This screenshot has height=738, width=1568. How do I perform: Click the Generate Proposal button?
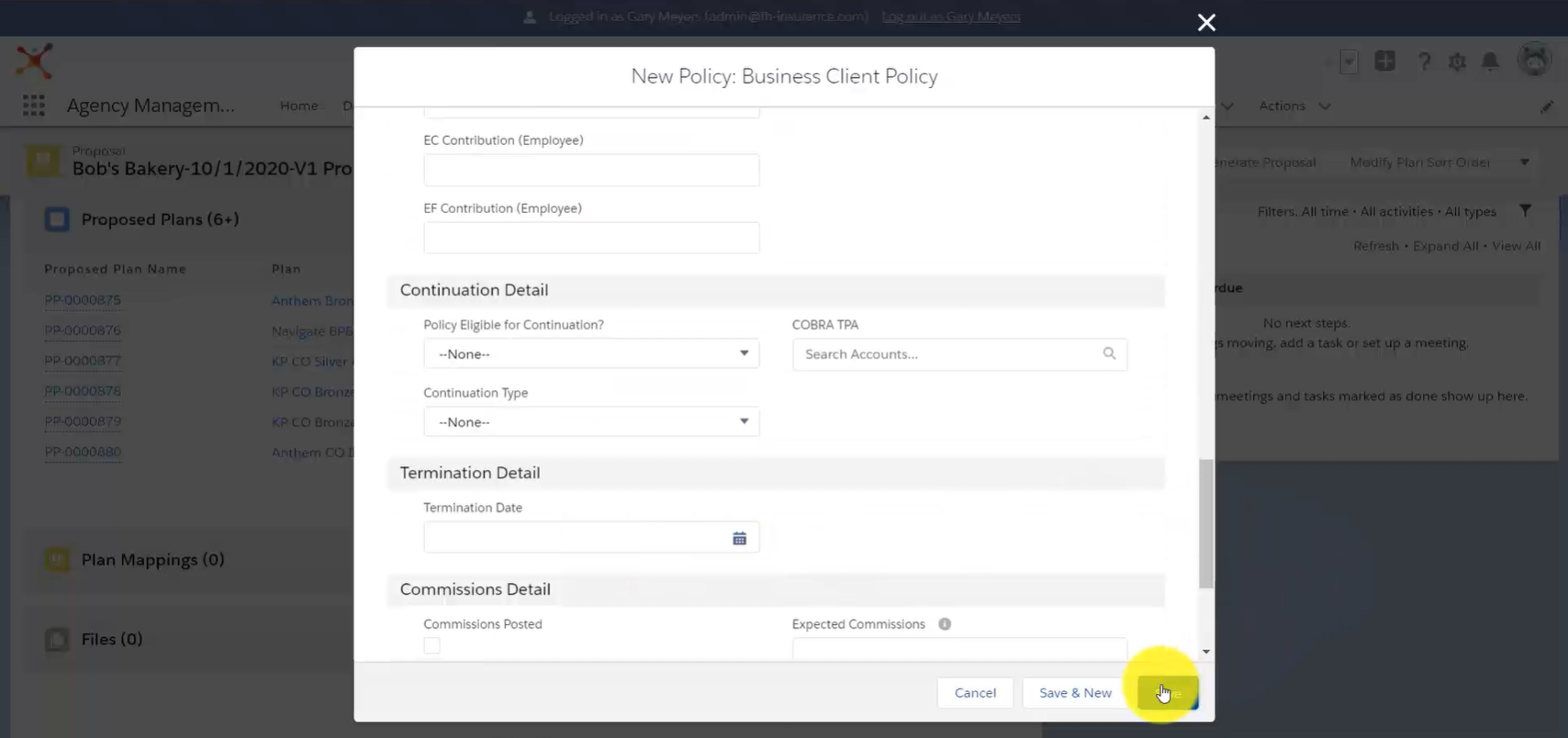click(1266, 162)
